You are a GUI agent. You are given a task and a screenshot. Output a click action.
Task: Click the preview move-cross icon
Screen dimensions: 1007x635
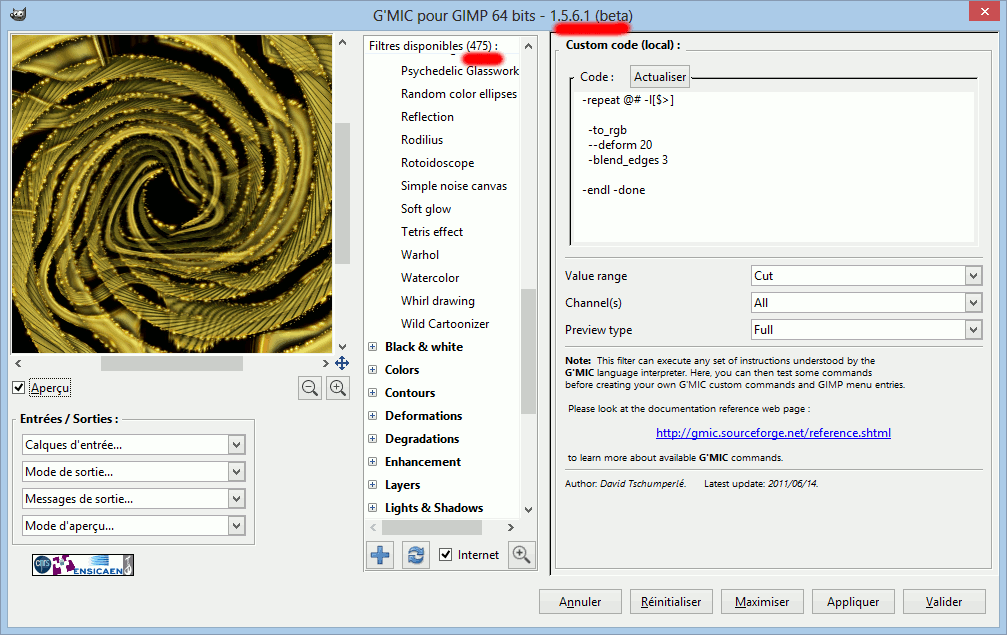pyautogui.click(x=342, y=363)
